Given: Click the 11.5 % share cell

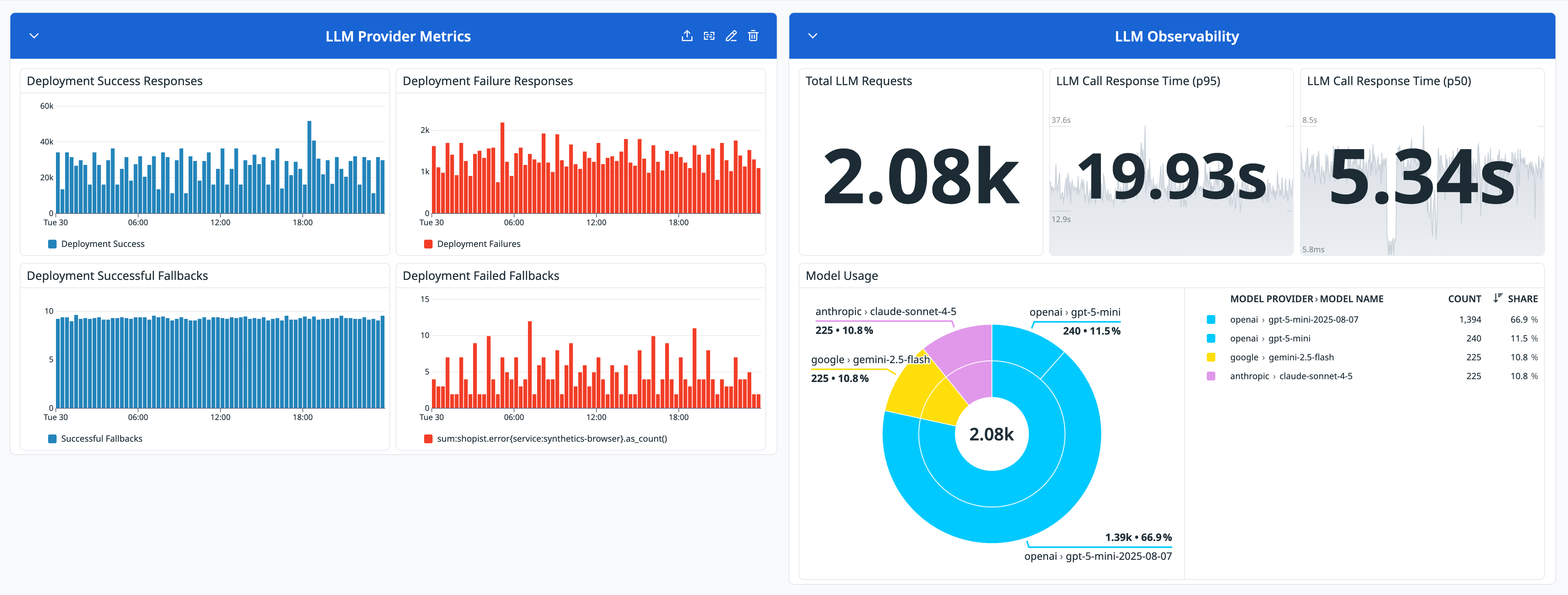Looking at the screenshot, I should (1524, 338).
